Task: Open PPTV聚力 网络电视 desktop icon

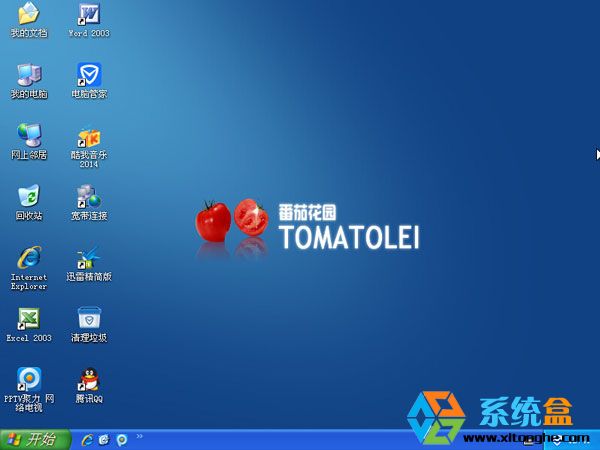Action: tap(28, 379)
